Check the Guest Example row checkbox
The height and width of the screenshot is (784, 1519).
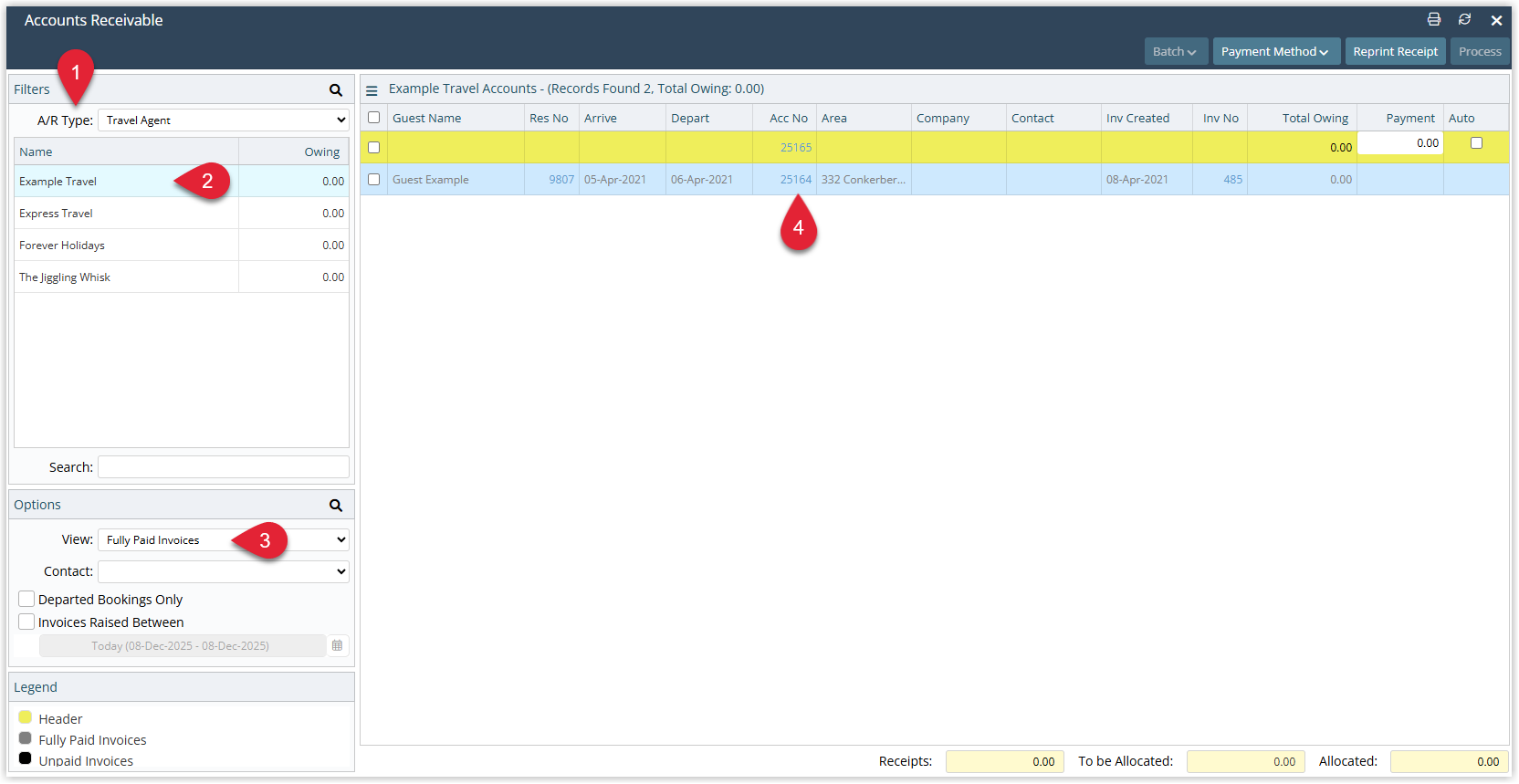tap(373, 179)
